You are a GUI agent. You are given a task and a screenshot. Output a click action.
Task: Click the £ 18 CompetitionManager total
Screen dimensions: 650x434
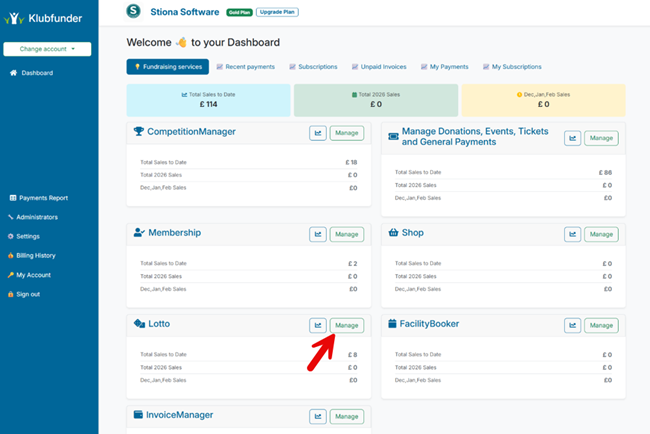tap(351, 162)
